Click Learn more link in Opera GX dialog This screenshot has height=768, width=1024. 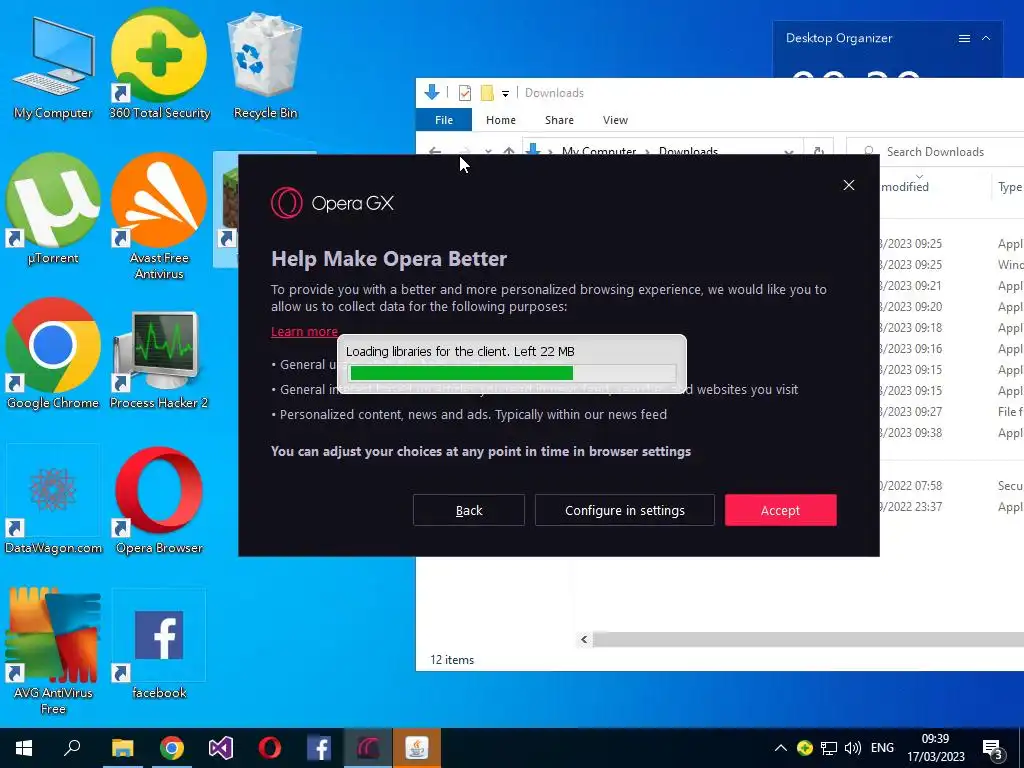[304, 332]
